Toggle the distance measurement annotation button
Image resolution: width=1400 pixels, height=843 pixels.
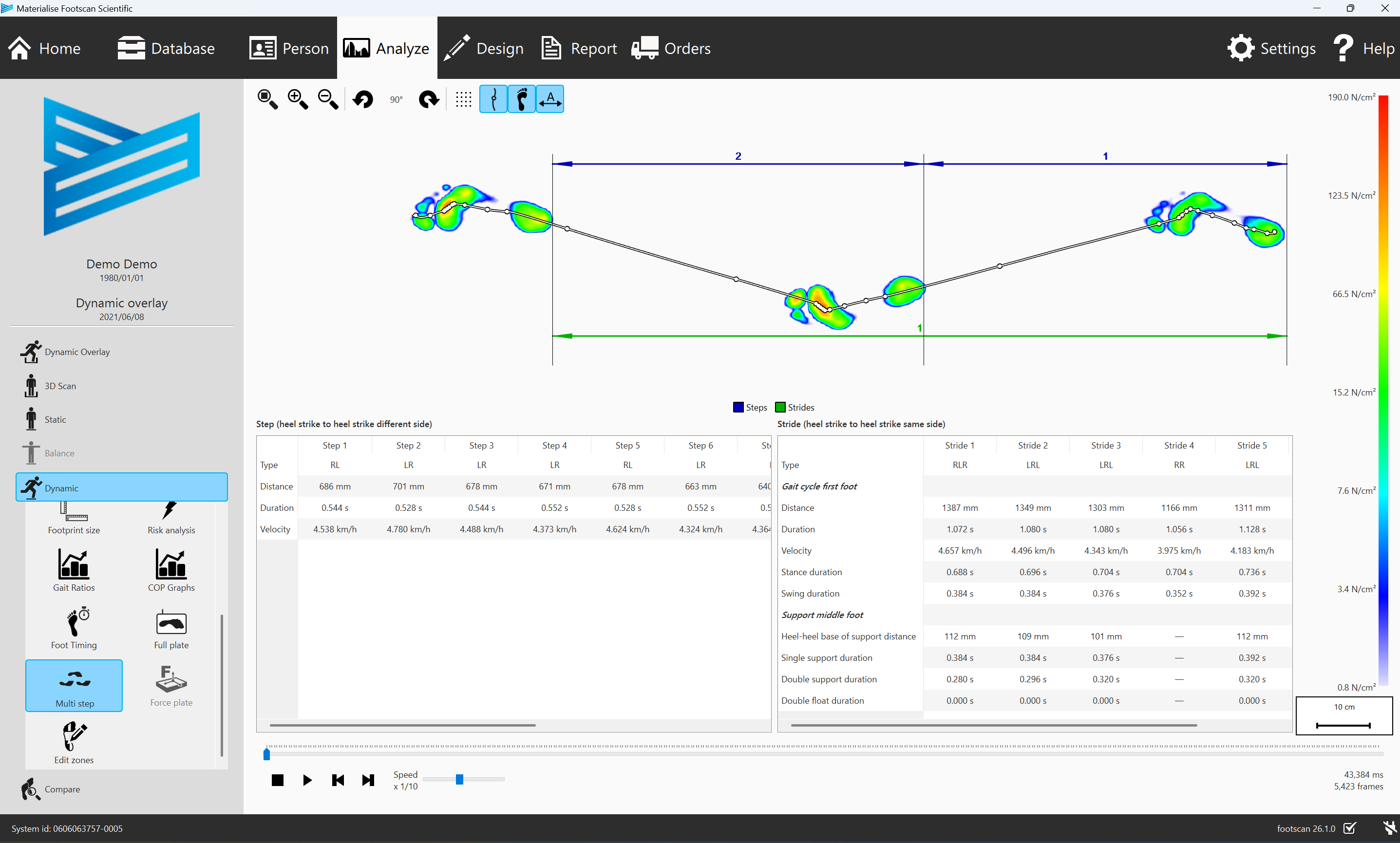[550, 99]
